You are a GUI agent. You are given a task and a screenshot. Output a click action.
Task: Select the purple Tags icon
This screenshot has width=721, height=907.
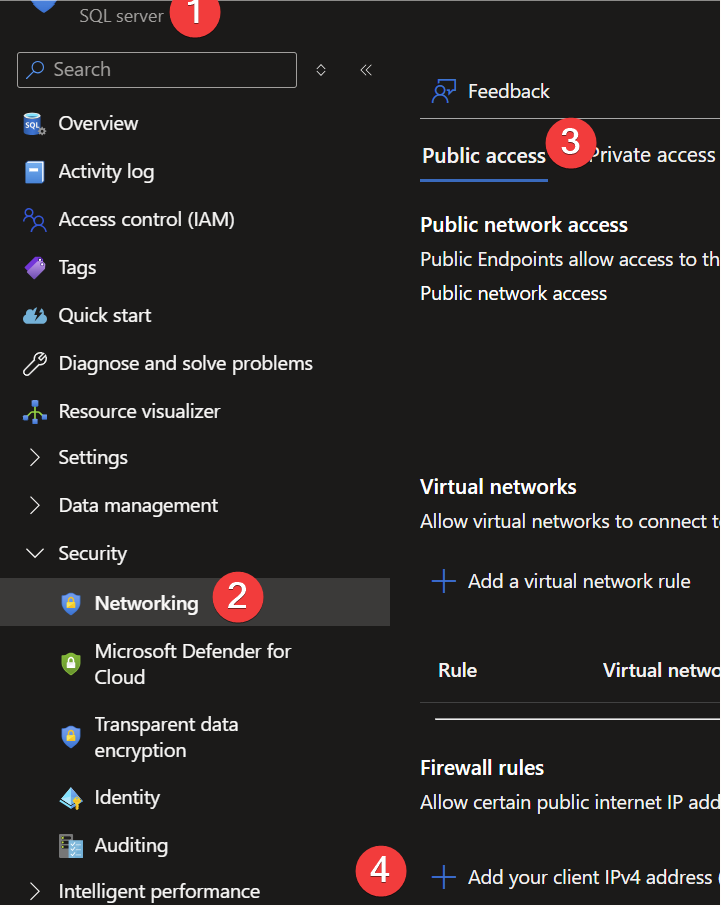pyautogui.click(x=35, y=268)
